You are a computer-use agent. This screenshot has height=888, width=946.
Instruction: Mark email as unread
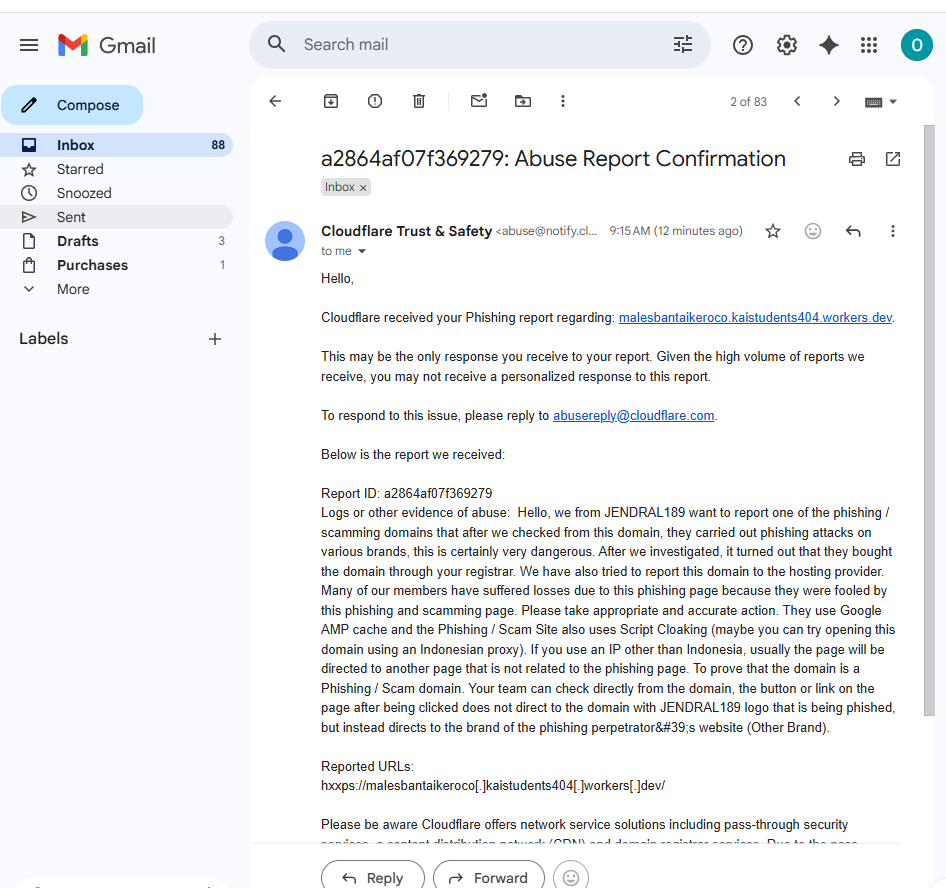coord(479,101)
